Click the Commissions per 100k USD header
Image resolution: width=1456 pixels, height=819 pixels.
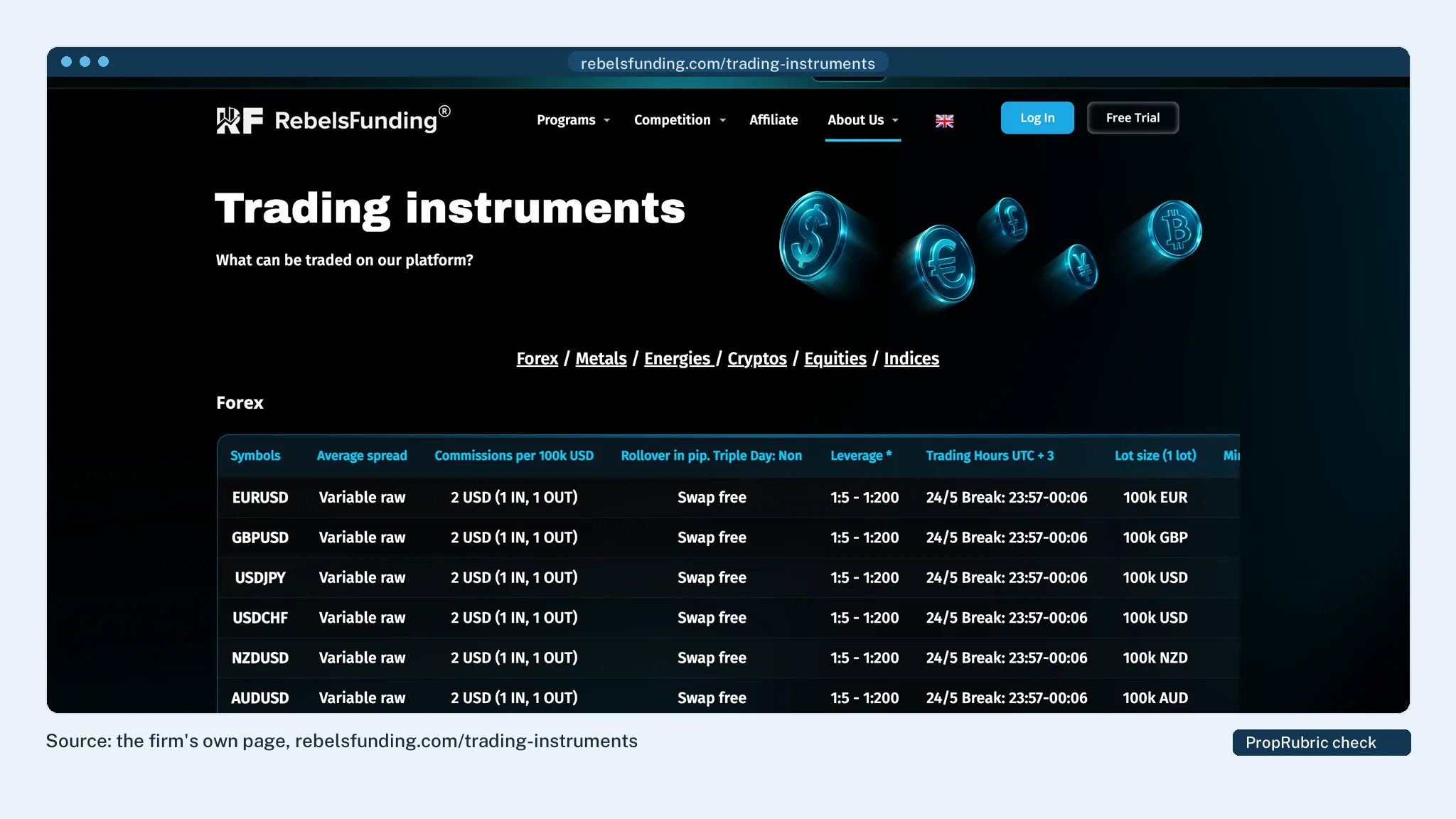(x=514, y=456)
